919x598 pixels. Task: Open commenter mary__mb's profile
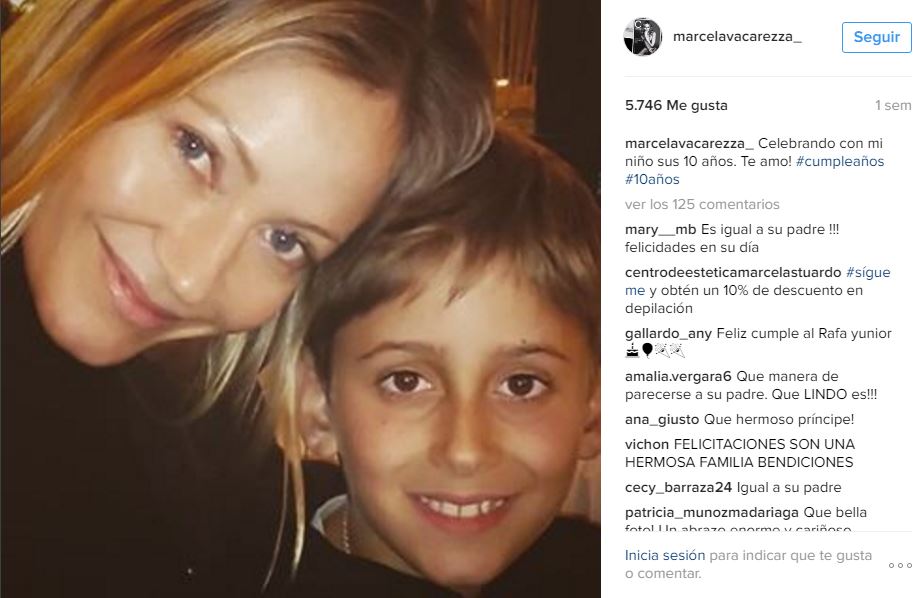click(x=661, y=230)
